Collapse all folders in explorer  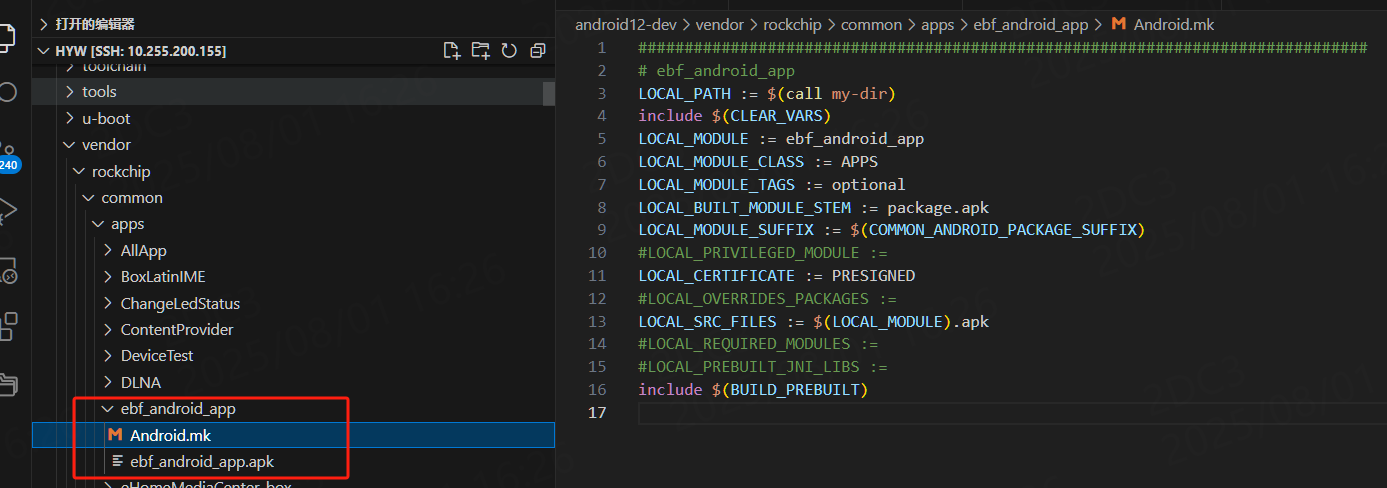pyautogui.click(x=538, y=51)
